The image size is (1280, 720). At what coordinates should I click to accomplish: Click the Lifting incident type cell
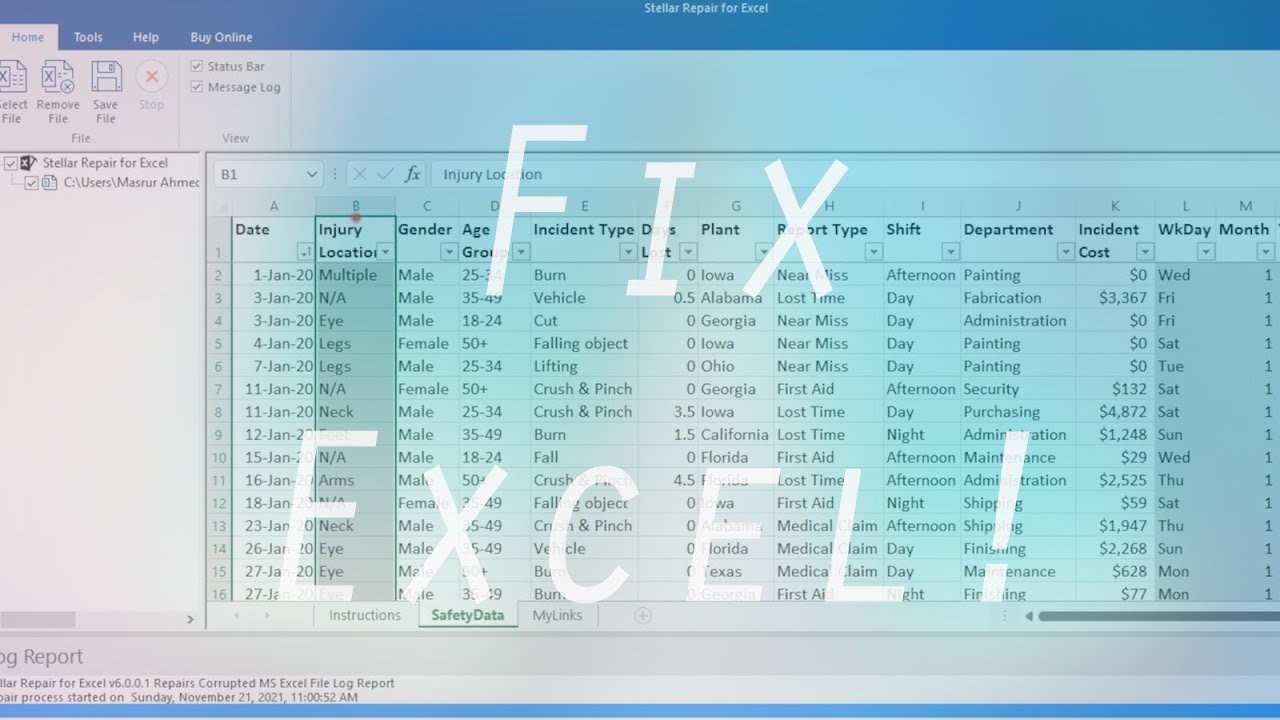click(x=584, y=366)
